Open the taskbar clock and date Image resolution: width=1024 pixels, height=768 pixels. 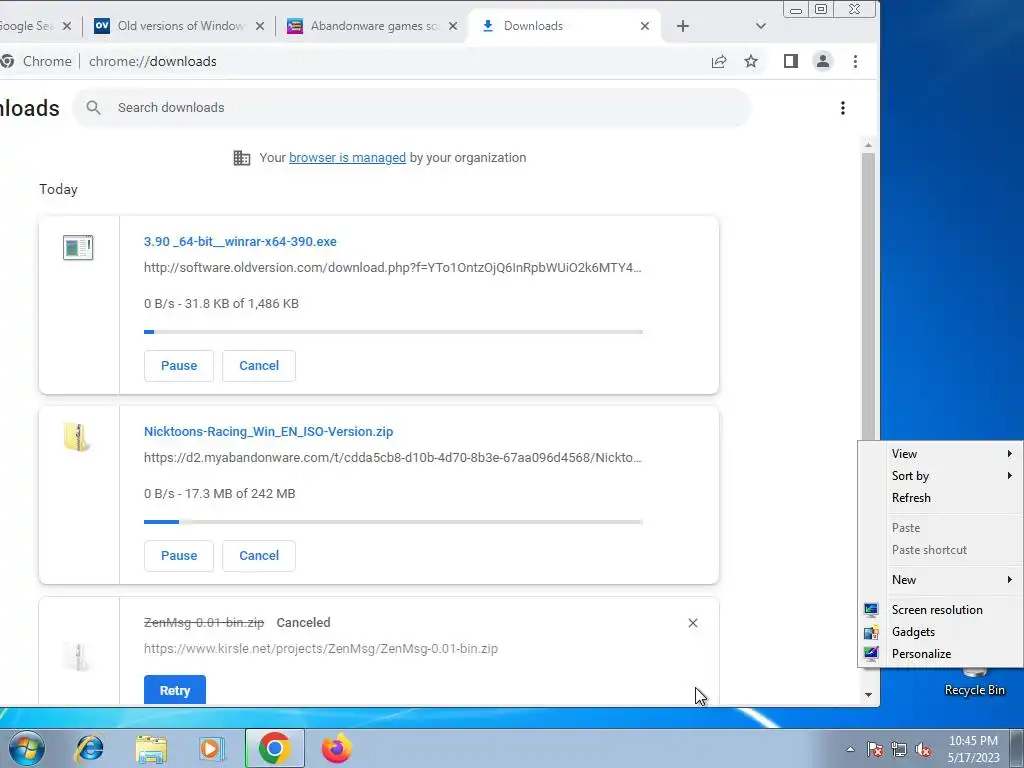click(x=973, y=749)
